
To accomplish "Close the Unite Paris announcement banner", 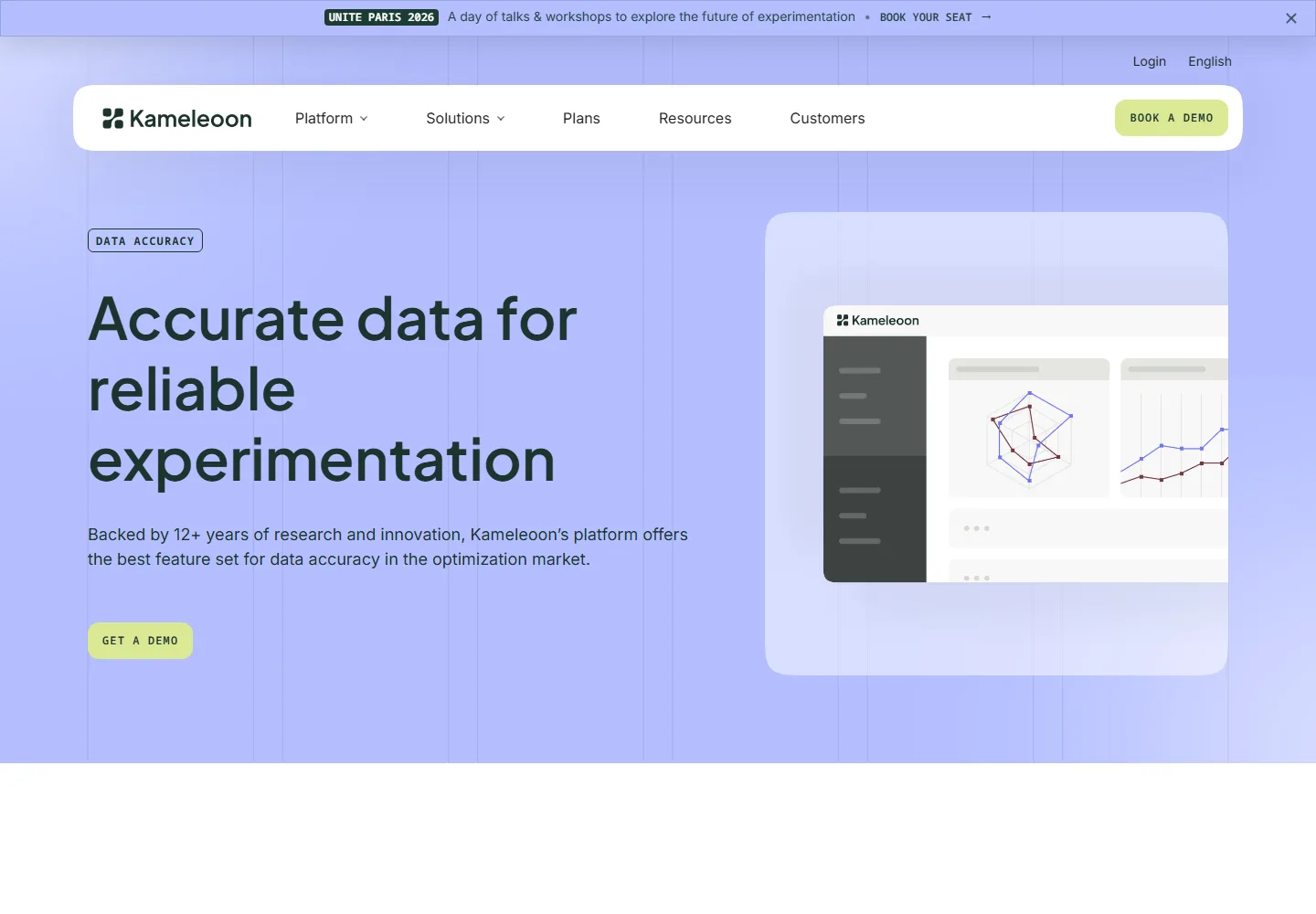I will coord(1290,18).
